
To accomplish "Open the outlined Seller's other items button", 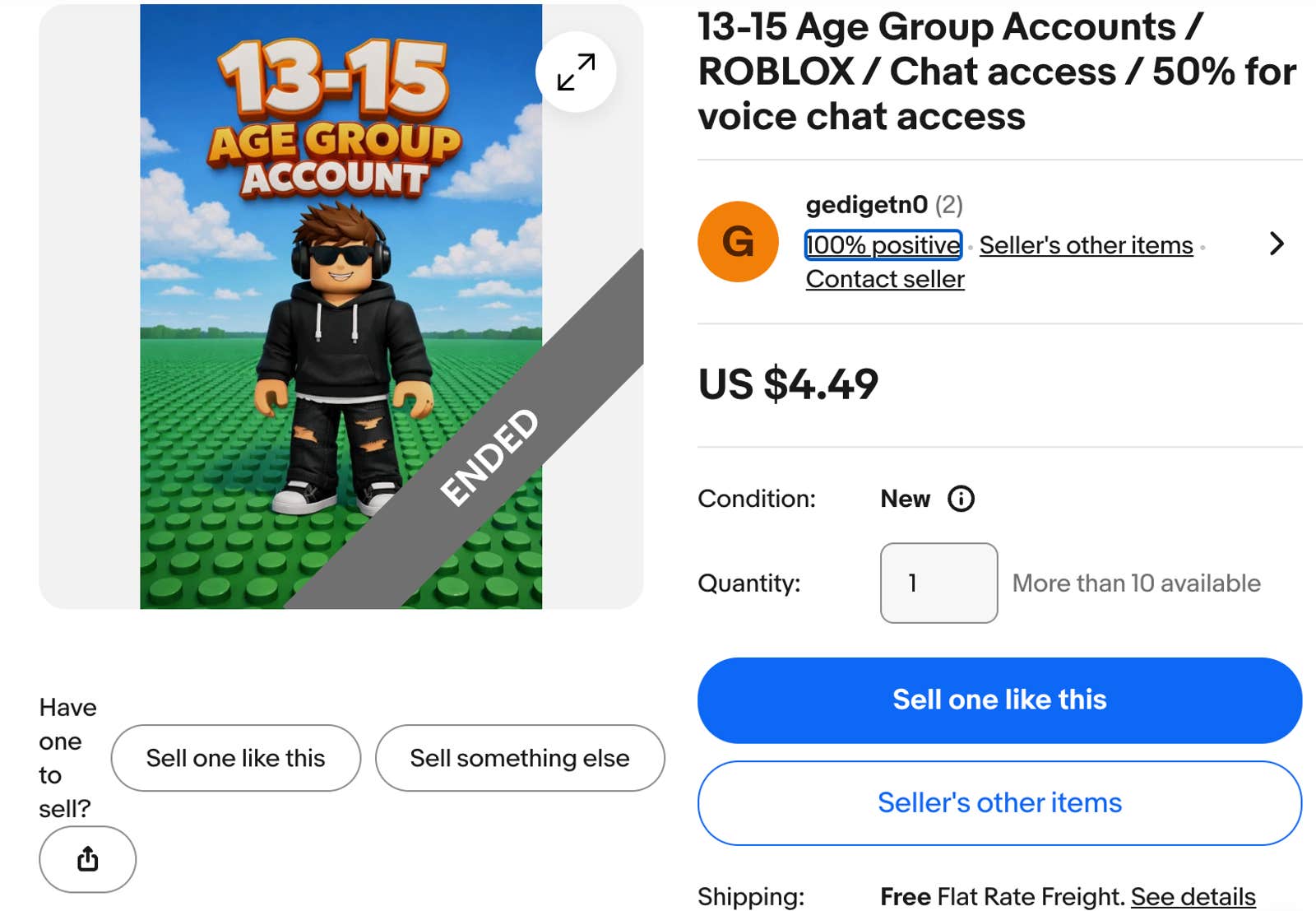I will [x=999, y=803].
